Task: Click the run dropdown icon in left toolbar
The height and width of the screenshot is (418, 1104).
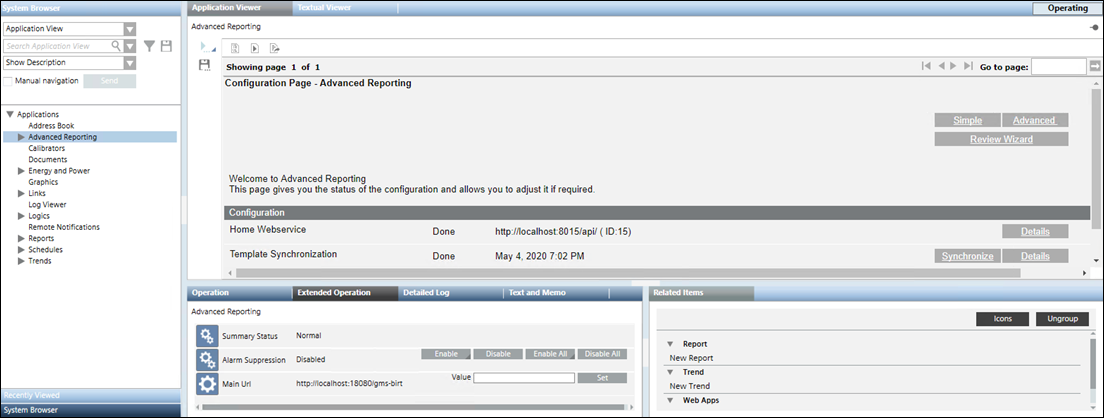Action: 206,47
